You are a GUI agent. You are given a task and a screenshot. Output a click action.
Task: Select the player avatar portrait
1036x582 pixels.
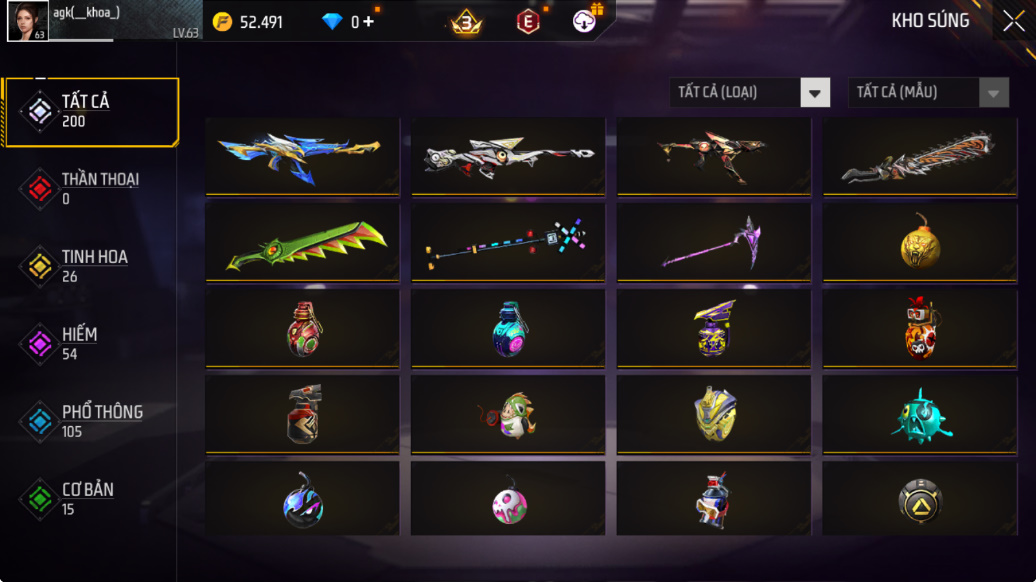tap(28, 21)
